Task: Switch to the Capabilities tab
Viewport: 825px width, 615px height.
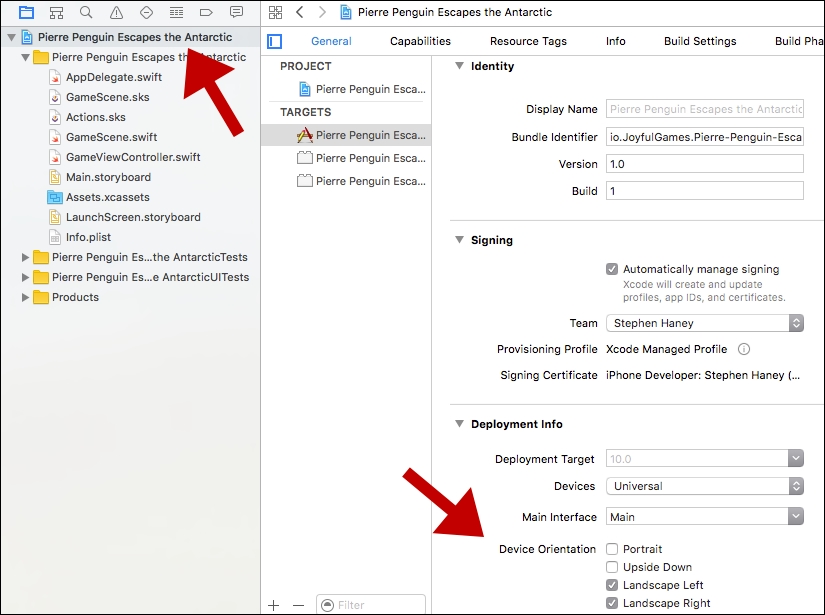Action: [420, 41]
